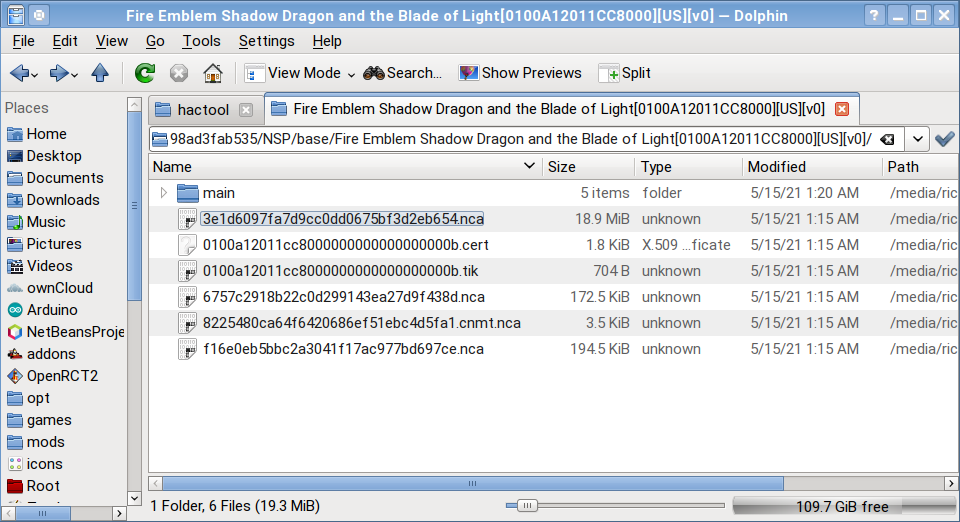This screenshot has height=522, width=960.
Task: Sort by Size column header
Action: (x=588, y=166)
